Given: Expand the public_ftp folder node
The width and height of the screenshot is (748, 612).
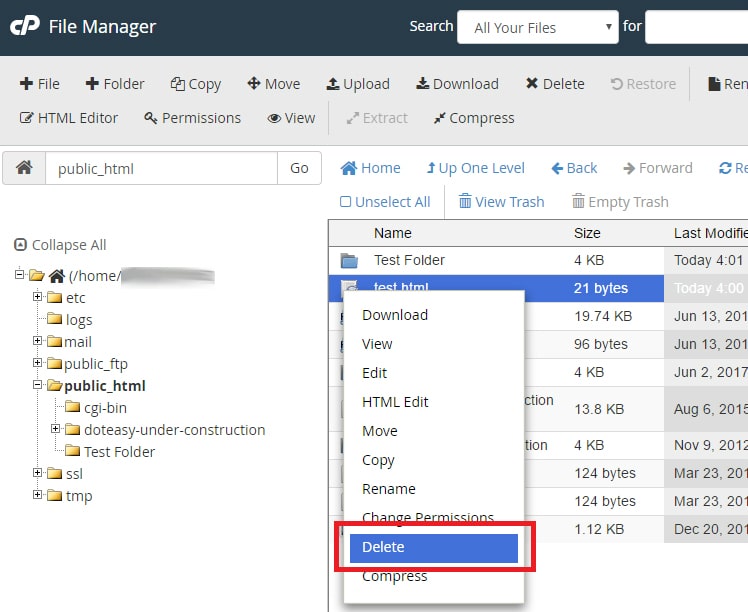Looking at the screenshot, I should click(x=37, y=363).
